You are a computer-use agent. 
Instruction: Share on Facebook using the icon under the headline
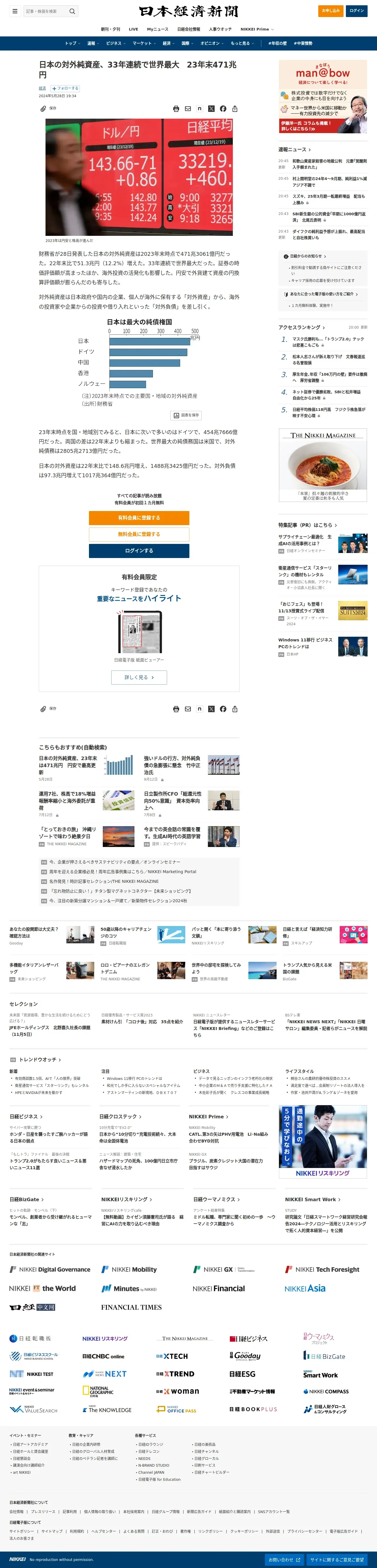click(223, 109)
